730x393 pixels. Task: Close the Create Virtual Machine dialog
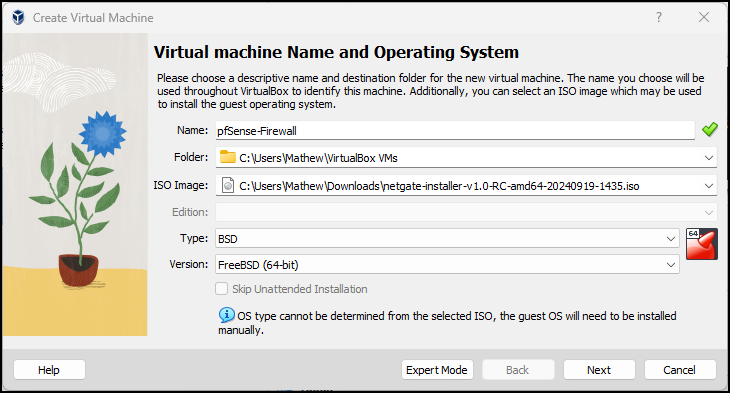704,17
